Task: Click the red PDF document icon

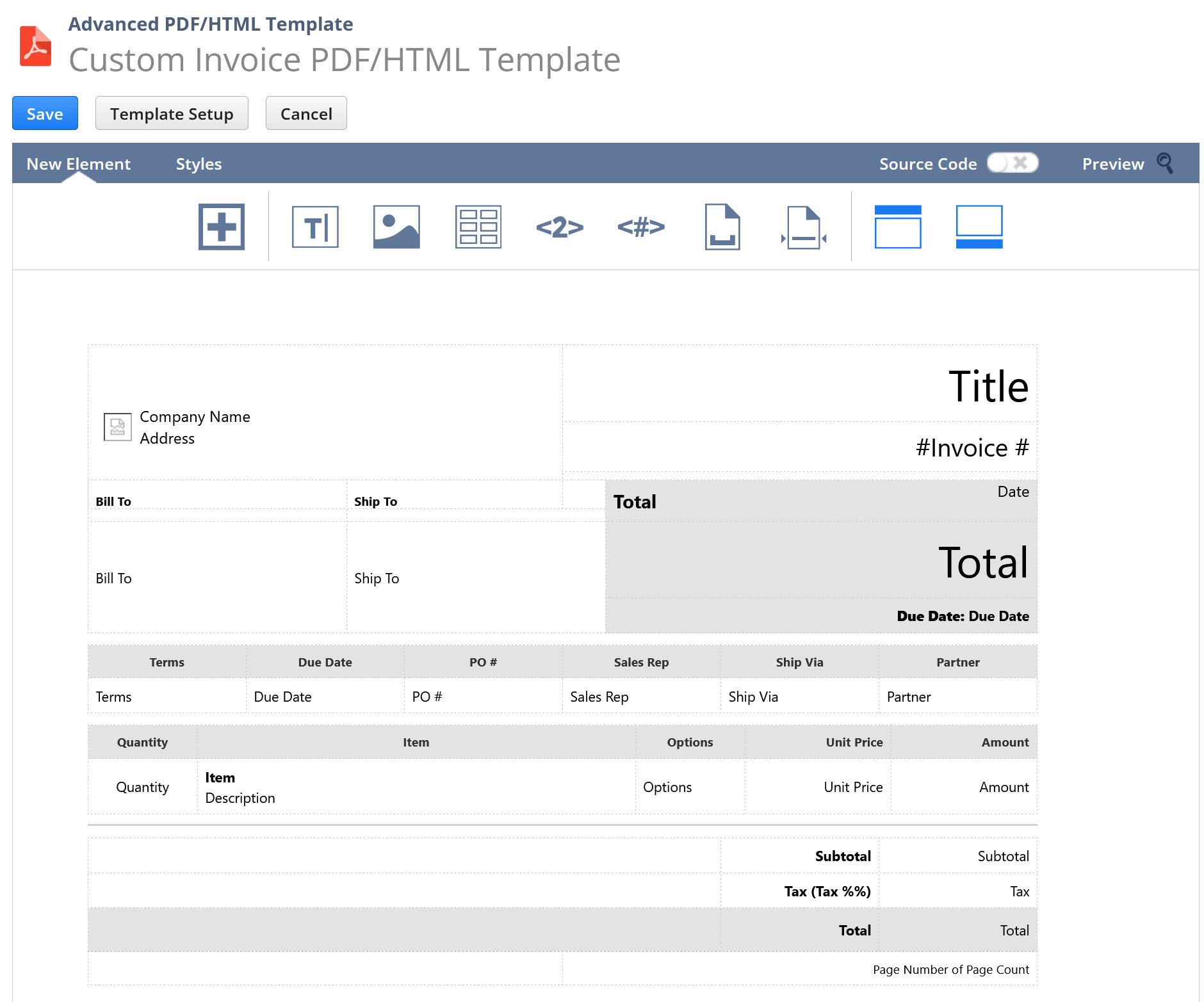Action: coord(35,46)
